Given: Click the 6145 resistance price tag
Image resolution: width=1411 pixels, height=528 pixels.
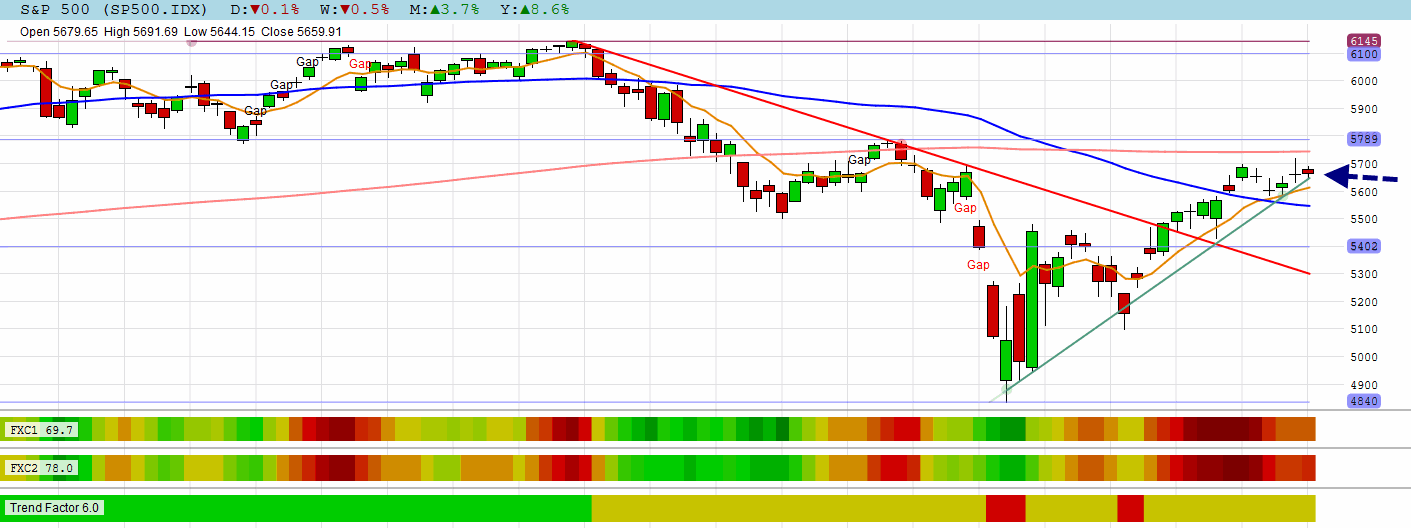Looking at the screenshot, I should point(1364,41).
